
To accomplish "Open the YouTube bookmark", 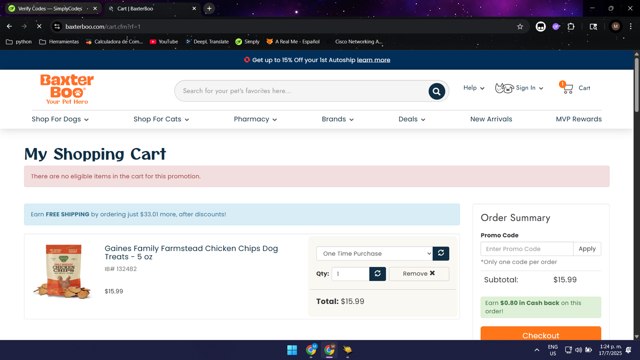I will point(164,42).
